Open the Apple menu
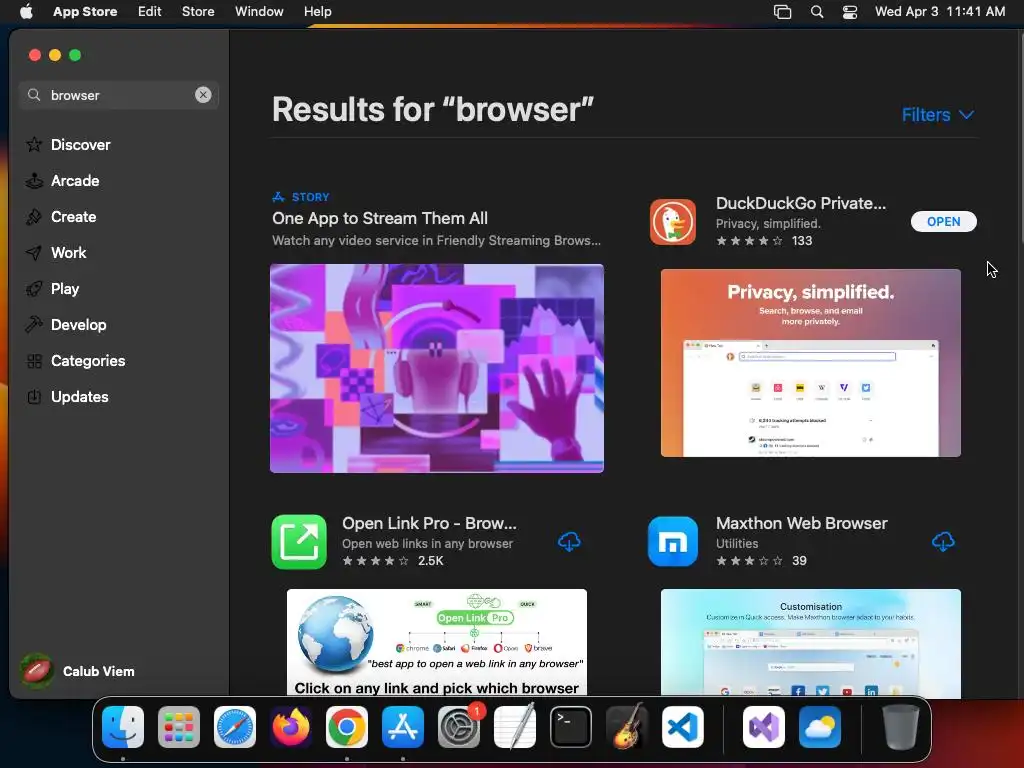Viewport: 1024px width, 768px height. point(26,12)
